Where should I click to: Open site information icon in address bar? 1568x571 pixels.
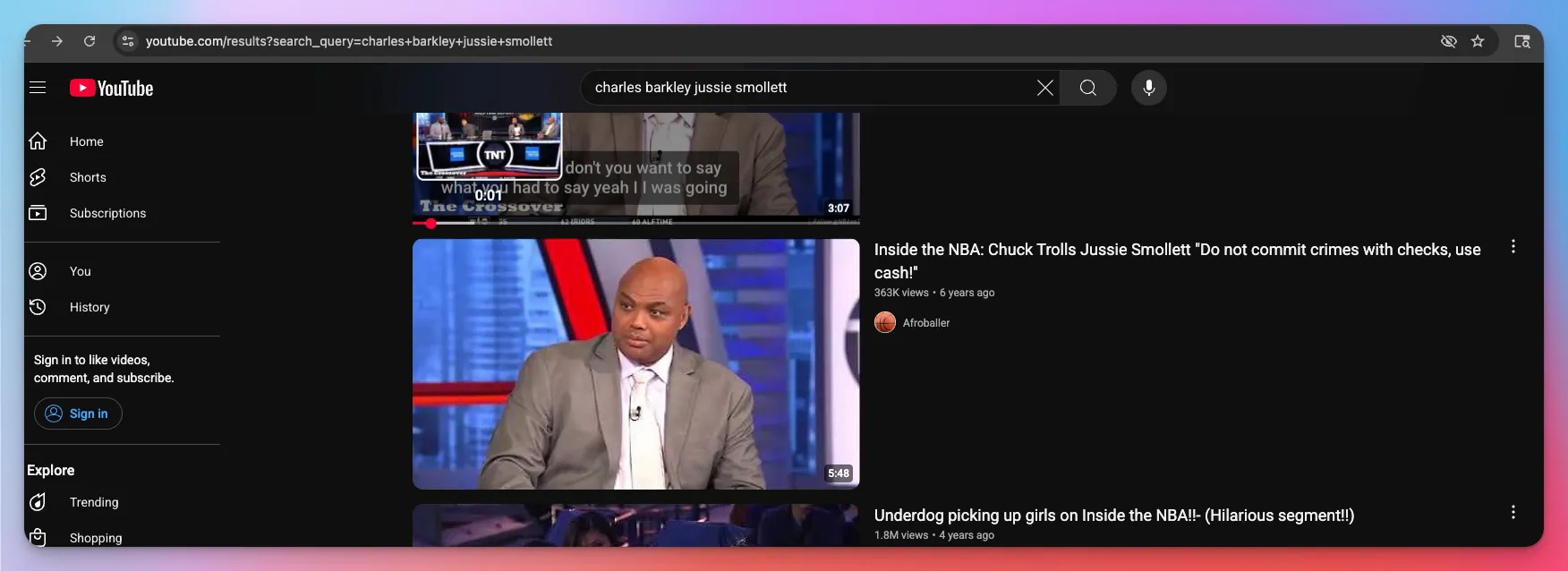pos(128,41)
